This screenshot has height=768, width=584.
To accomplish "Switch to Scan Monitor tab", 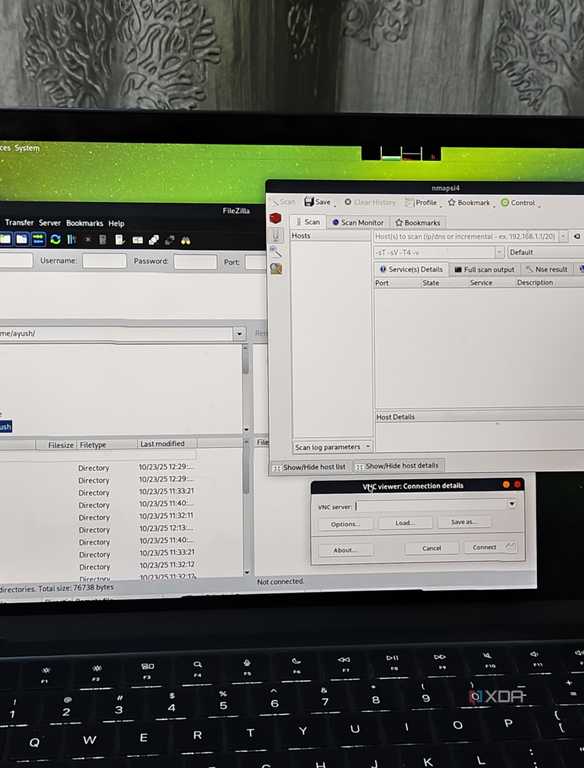I will [358, 222].
